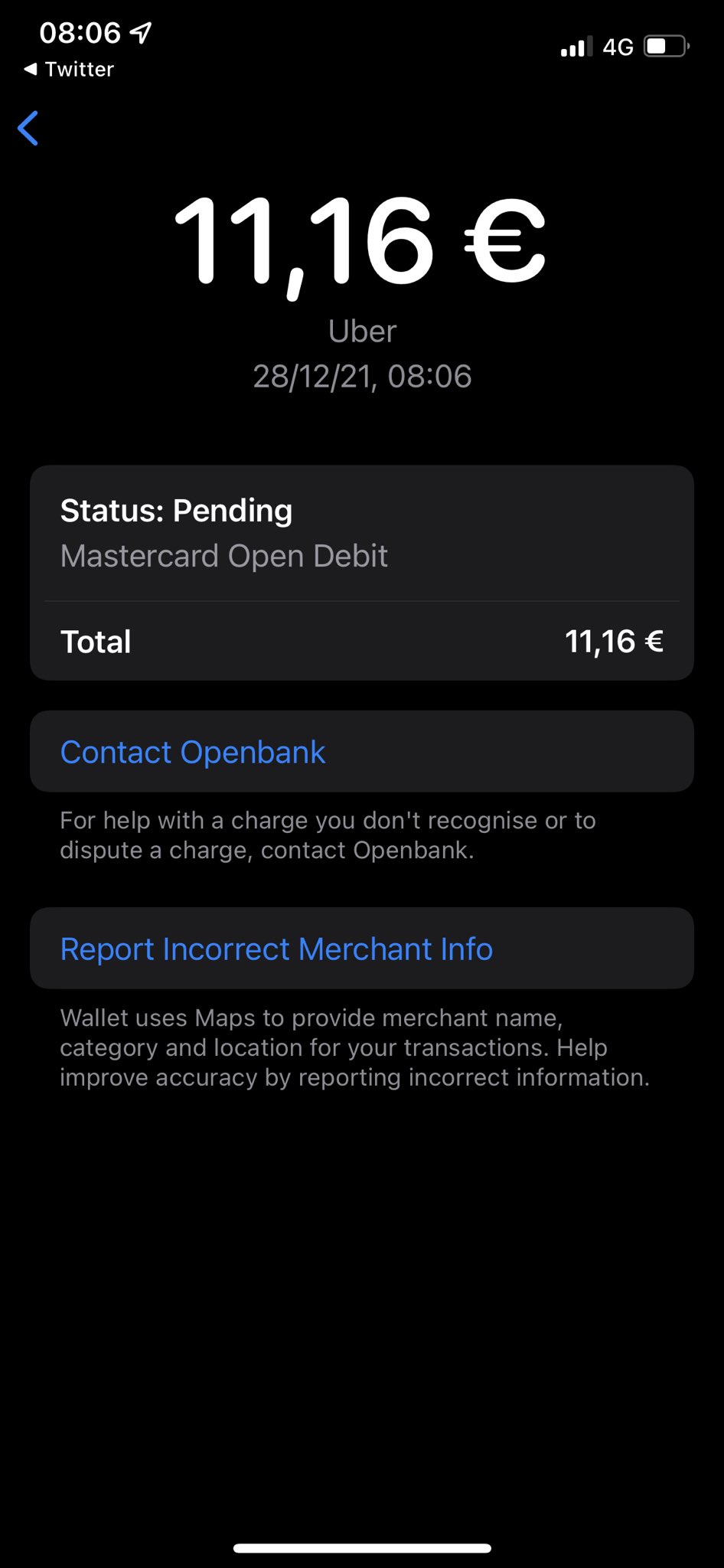The image size is (724, 1568).
Task: Tap the 4G network indicator
Action: 618,47
